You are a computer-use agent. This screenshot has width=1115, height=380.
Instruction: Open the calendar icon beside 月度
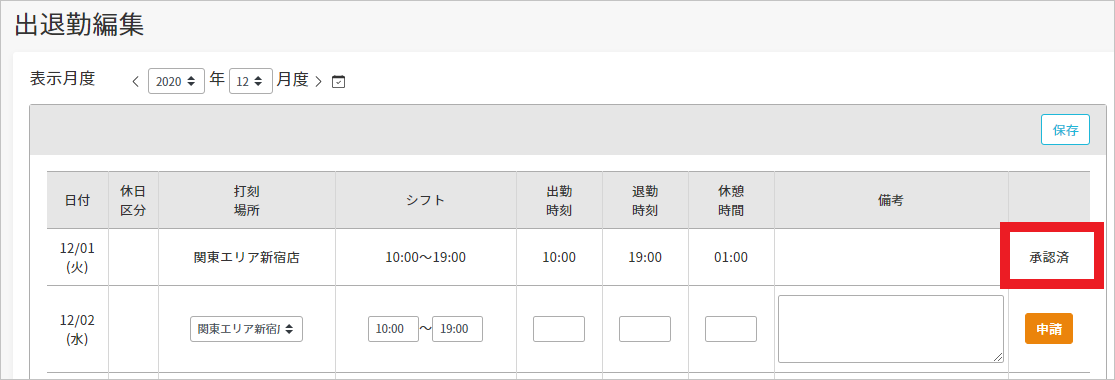[x=339, y=81]
